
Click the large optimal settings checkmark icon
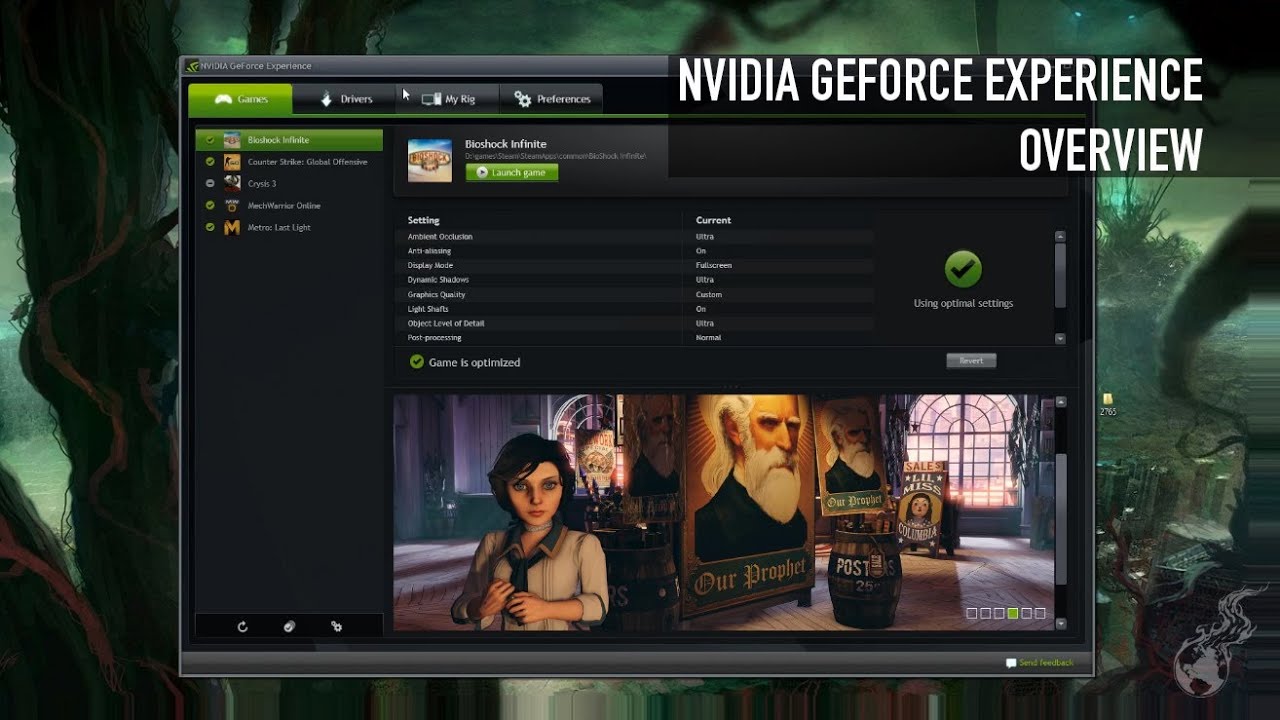point(963,269)
